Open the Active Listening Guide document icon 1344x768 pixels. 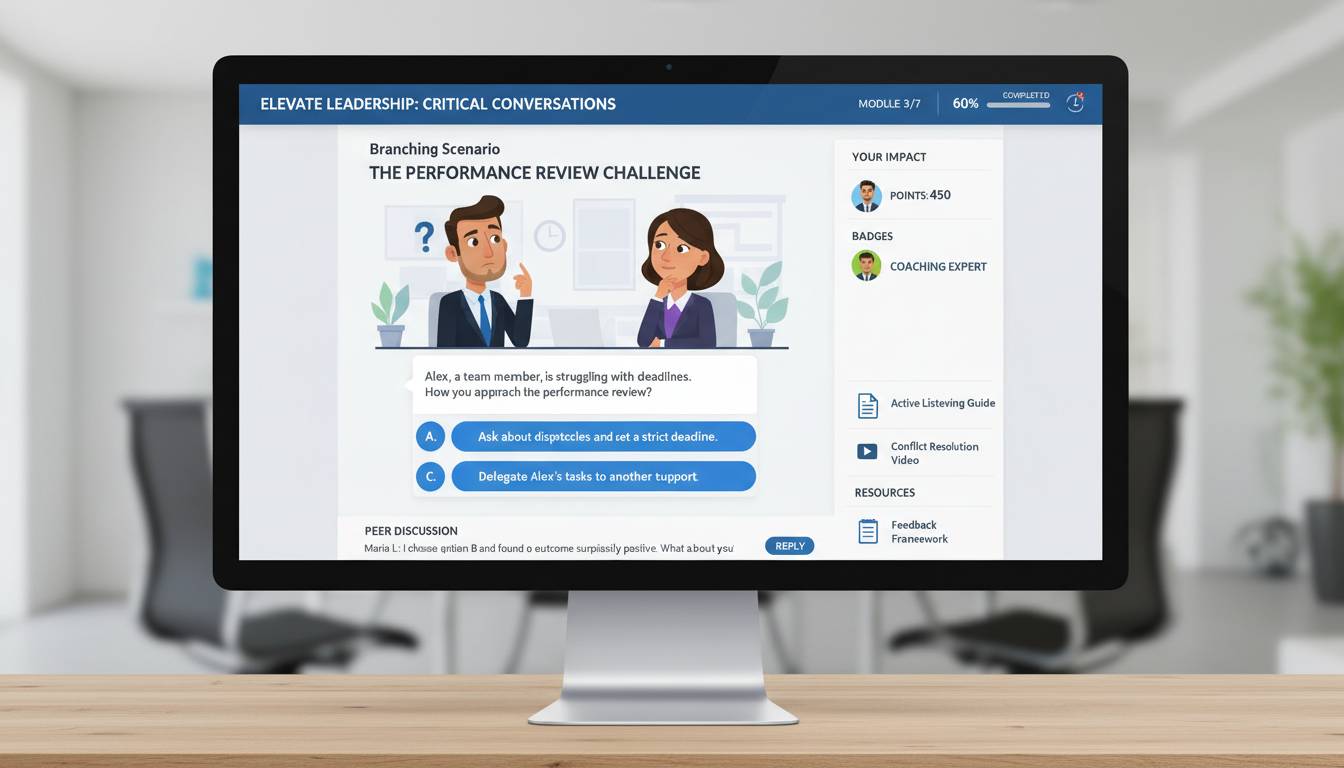[x=867, y=405]
